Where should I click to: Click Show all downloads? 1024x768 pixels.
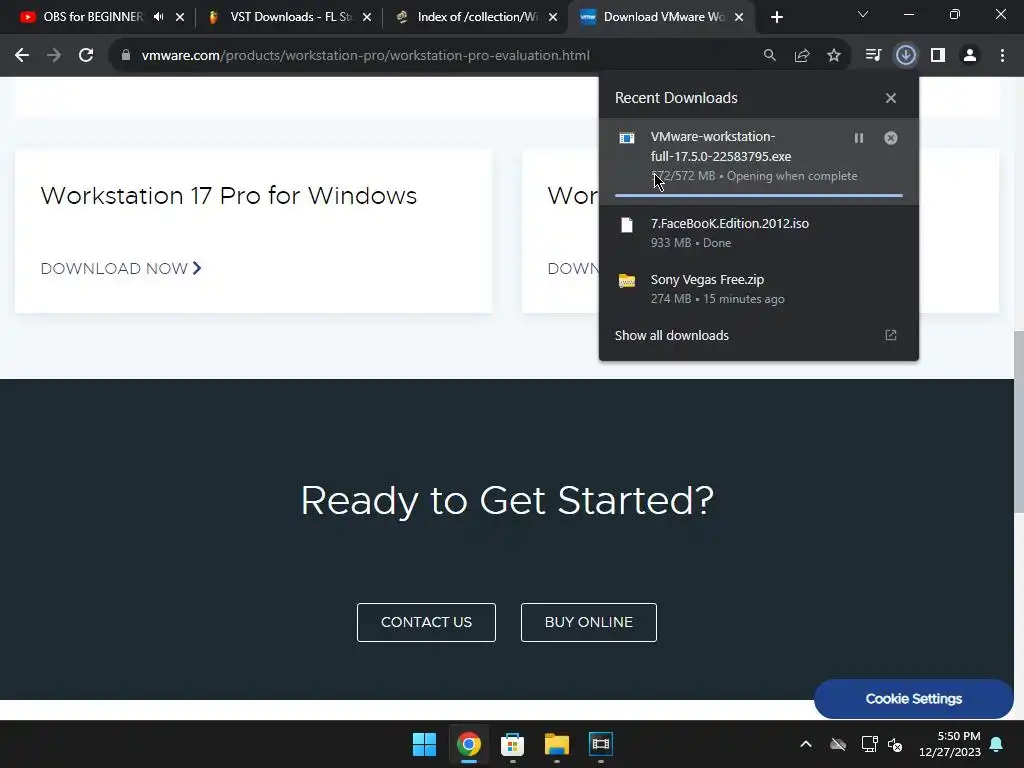click(x=671, y=335)
